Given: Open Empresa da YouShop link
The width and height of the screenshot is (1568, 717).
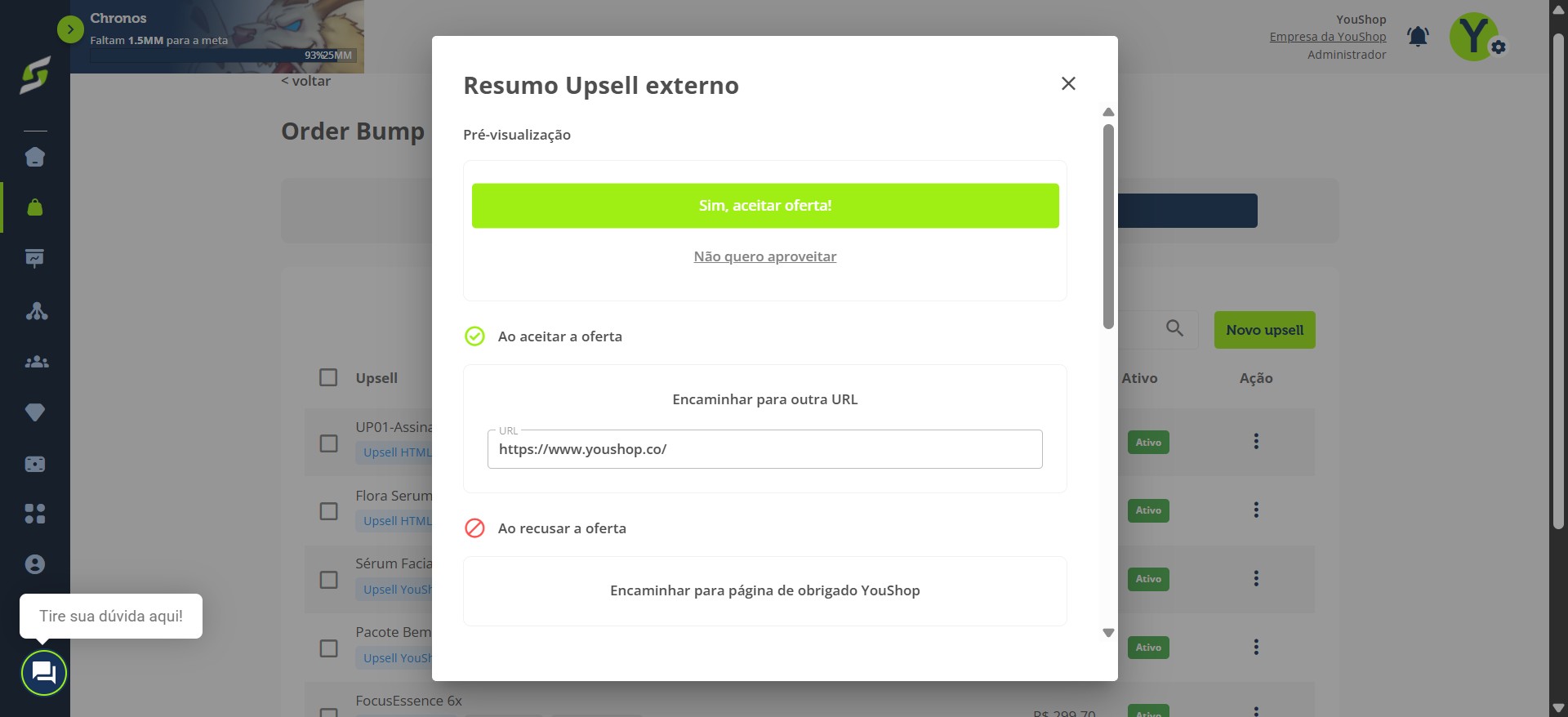Looking at the screenshot, I should (x=1328, y=37).
